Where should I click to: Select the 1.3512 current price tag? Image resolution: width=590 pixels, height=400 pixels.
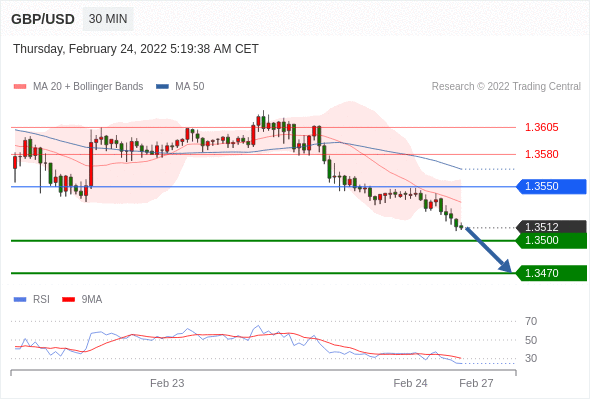[551, 227]
